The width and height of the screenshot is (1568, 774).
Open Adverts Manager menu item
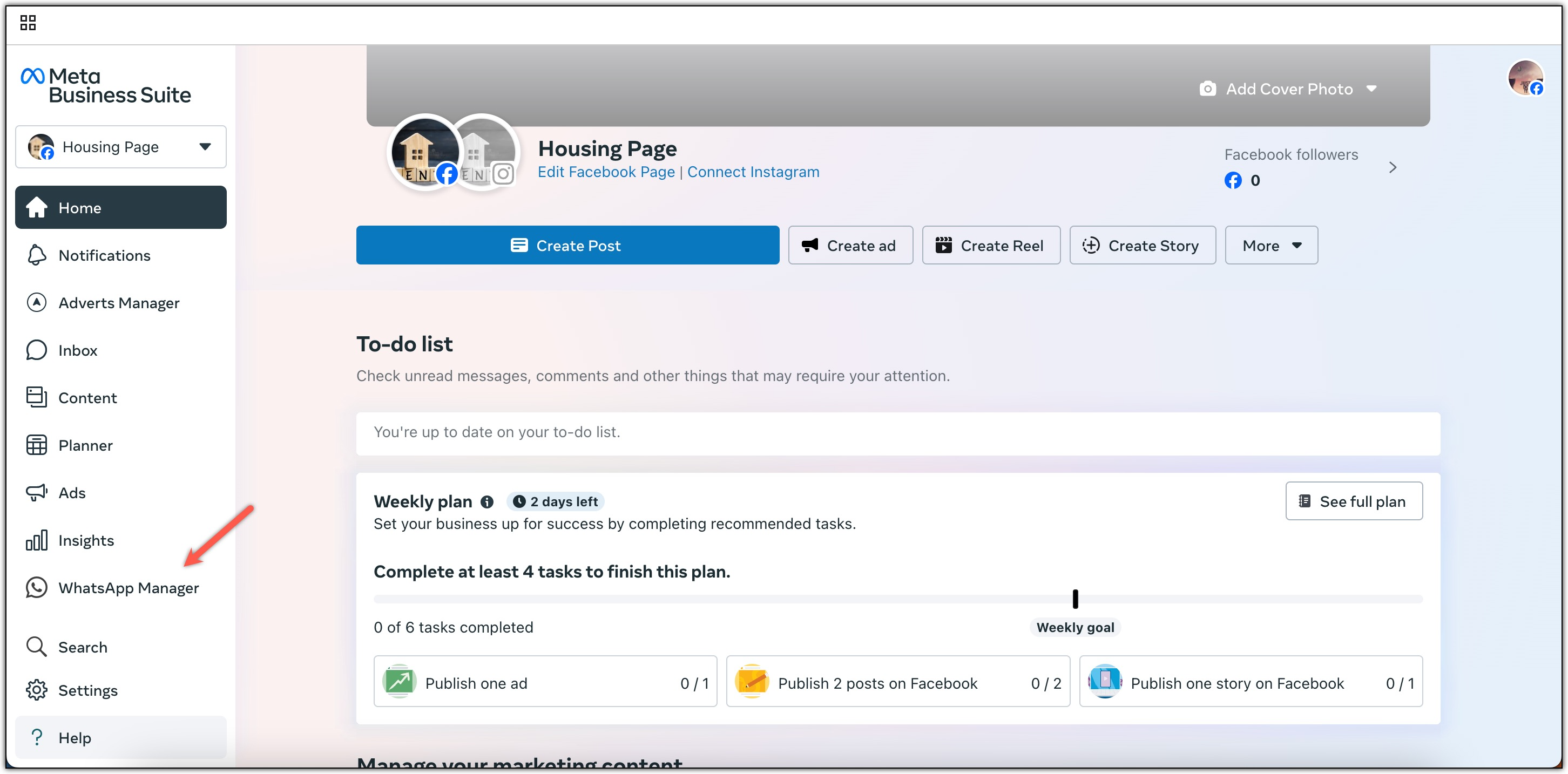coord(120,302)
